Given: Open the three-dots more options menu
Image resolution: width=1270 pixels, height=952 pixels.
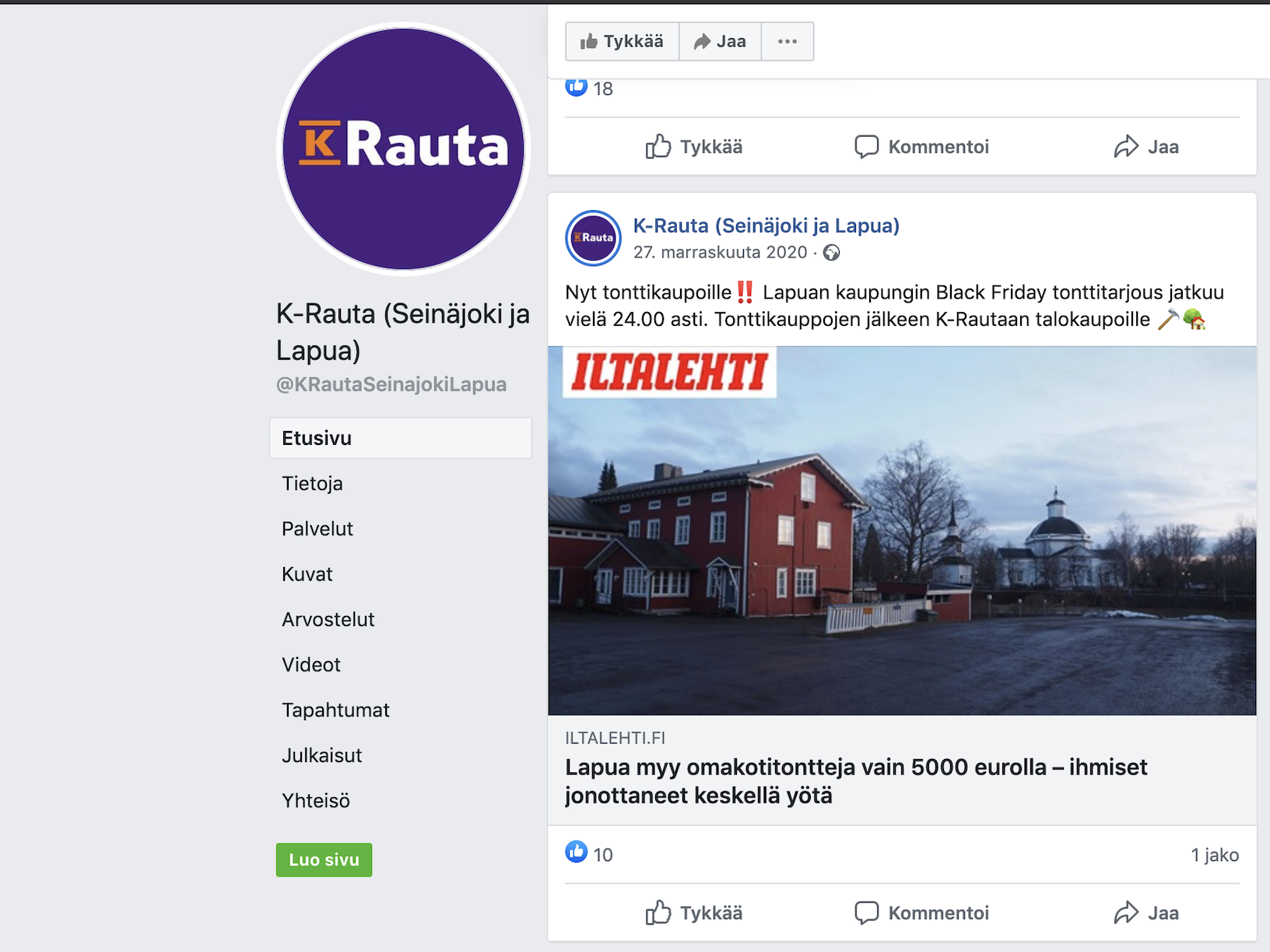Looking at the screenshot, I should 788,41.
